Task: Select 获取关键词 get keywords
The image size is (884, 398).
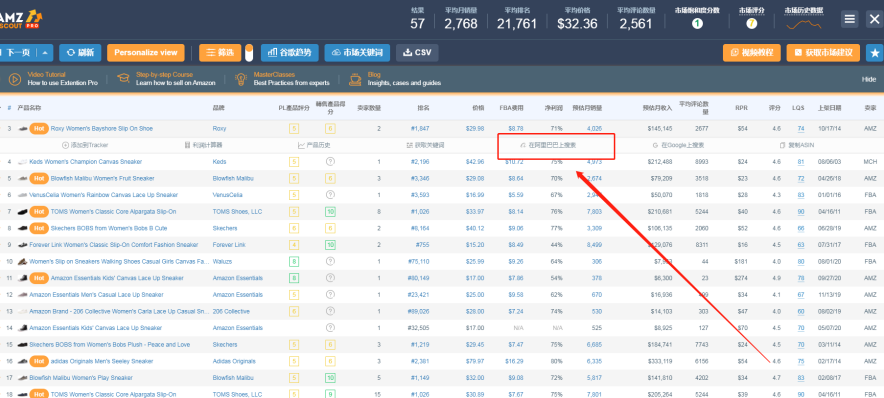Action: (426, 145)
